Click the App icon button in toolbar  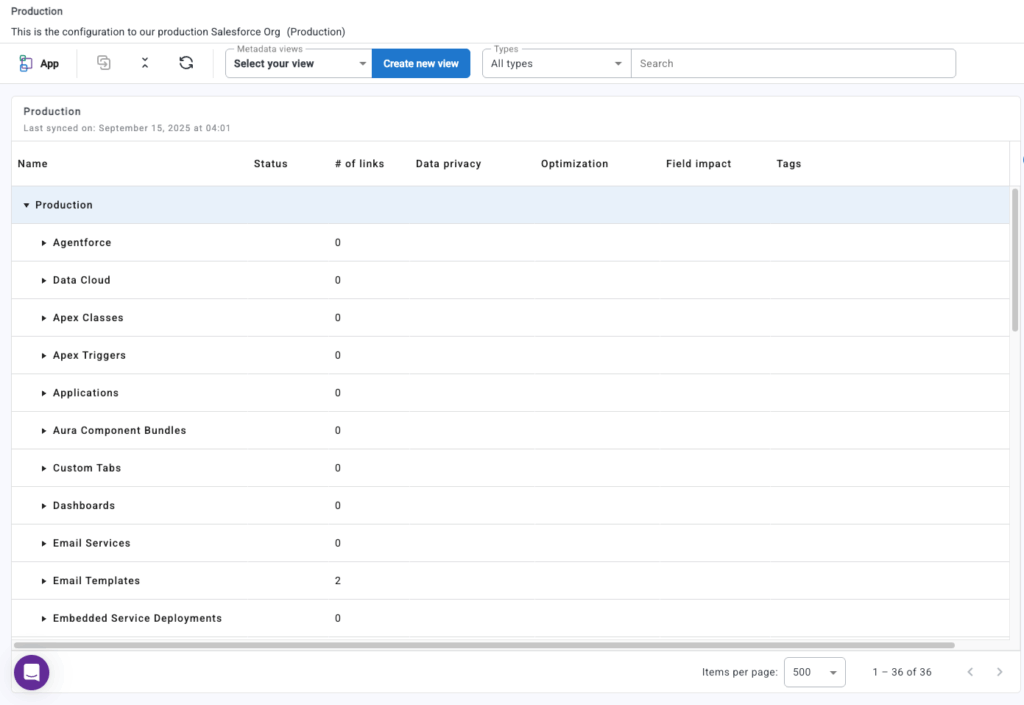point(39,63)
